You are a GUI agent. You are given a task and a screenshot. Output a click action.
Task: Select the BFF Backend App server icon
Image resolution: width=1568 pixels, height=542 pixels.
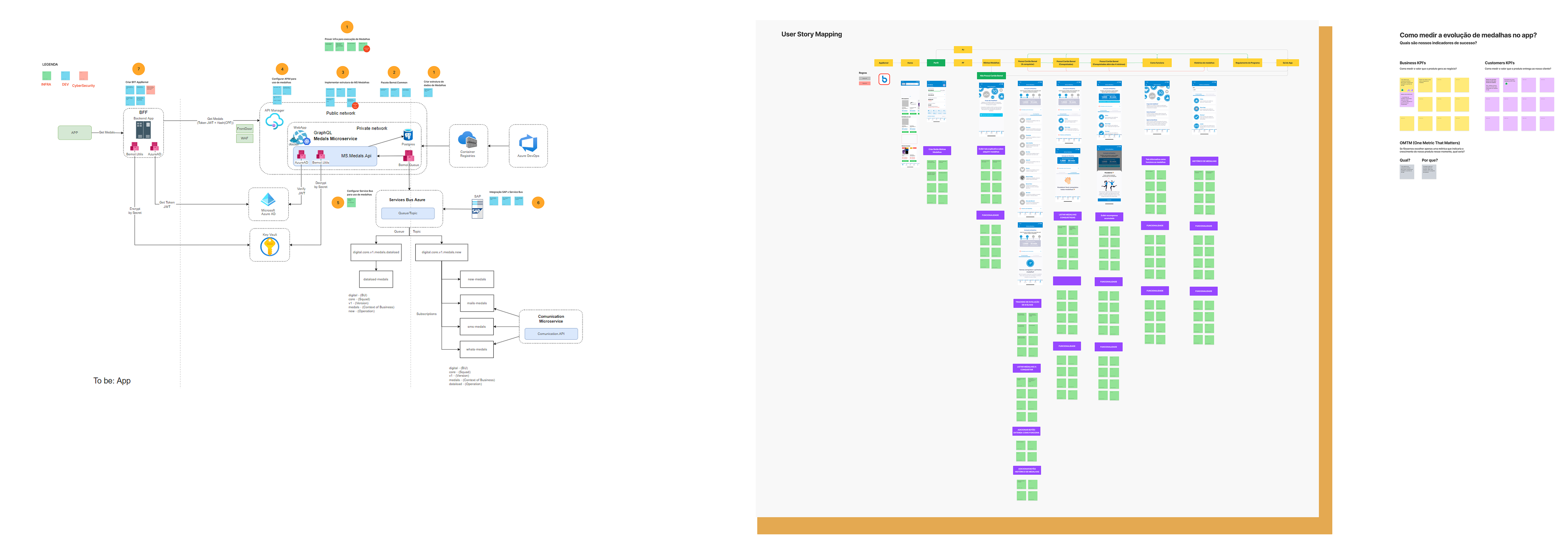(x=143, y=129)
